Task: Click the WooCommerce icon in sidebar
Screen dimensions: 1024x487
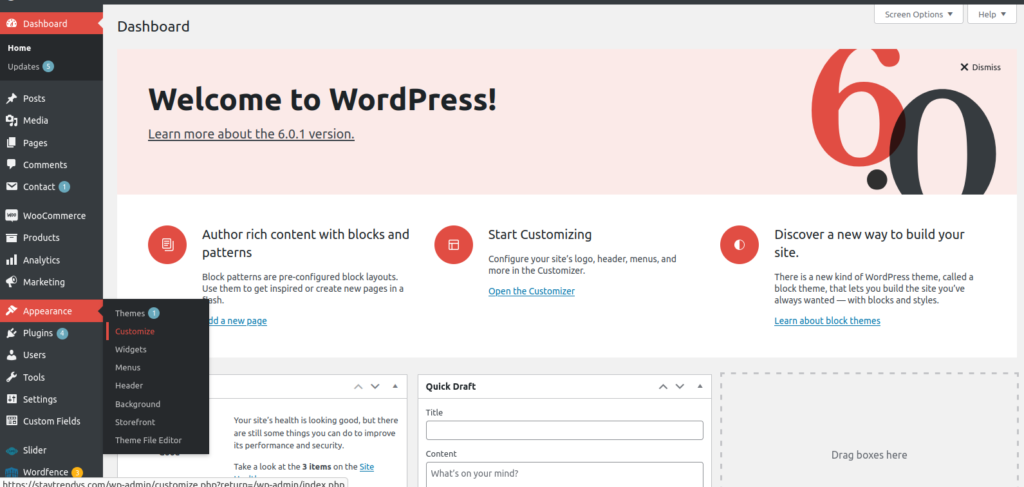Action: pos(11,216)
